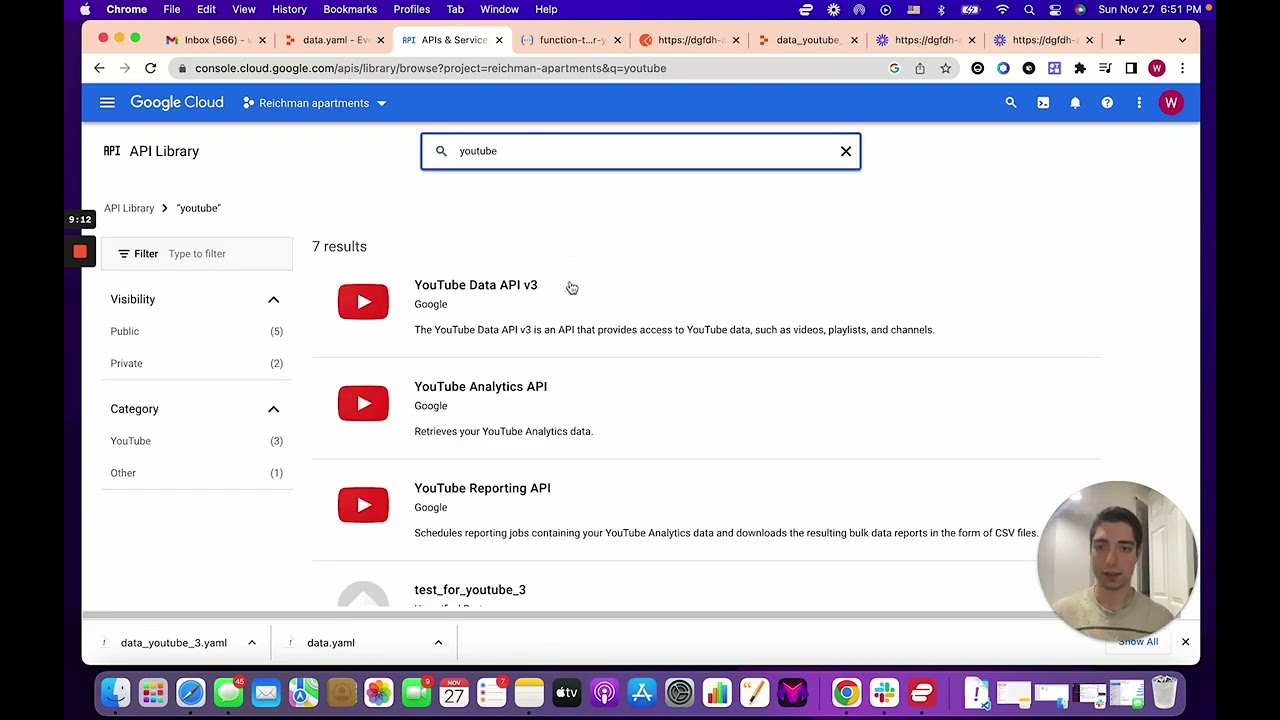Open the downloaded data_youtube_3.yaml file
This screenshot has height=720, width=1280.
click(173, 643)
